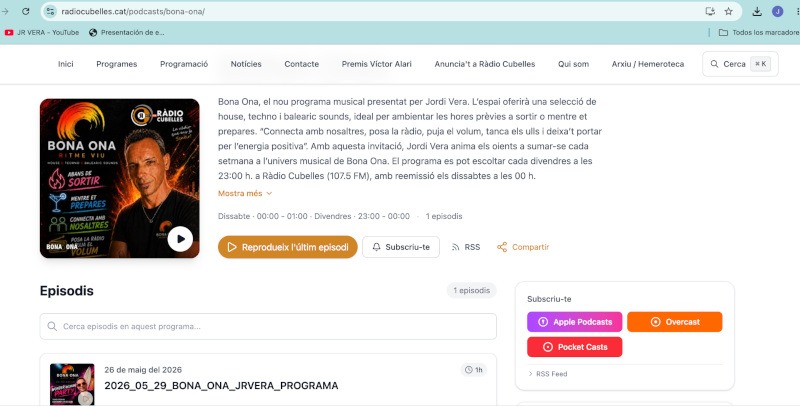Open browser downloads icon
Image resolution: width=800 pixels, height=406 pixels.
(x=757, y=11)
